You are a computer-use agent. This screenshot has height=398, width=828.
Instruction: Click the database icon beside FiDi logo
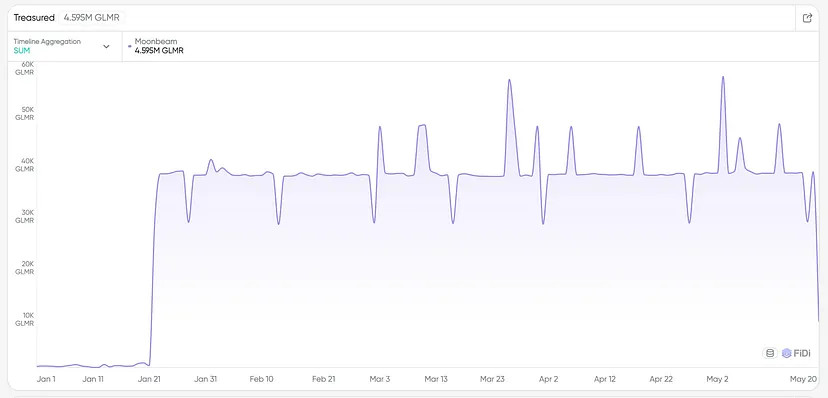pyautogui.click(x=770, y=353)
